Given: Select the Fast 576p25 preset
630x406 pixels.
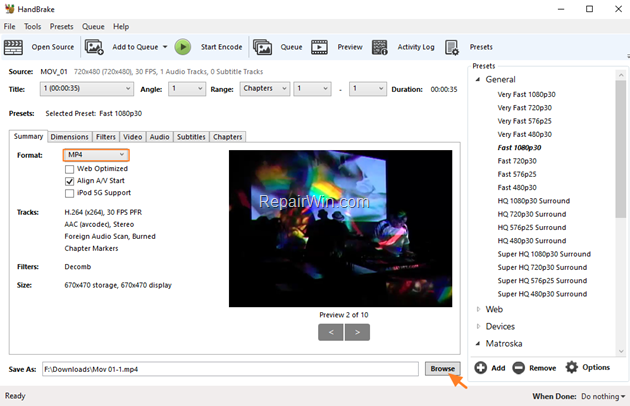Looking at the screenshot, I should [517, 174].
